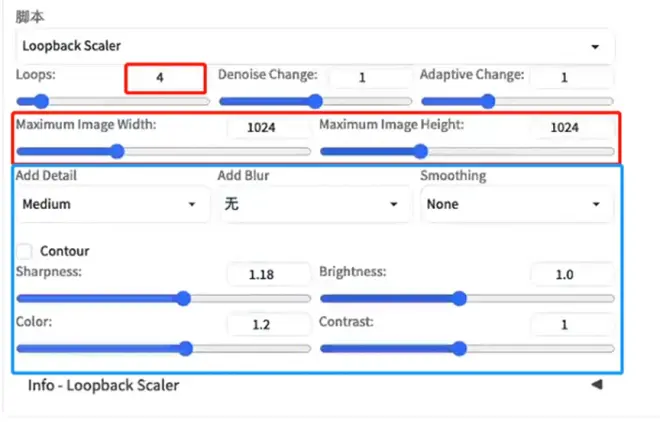
Task: Expand the Info - Loopback Scaler section
Action: pyautogui.click(x=315, y=385)
